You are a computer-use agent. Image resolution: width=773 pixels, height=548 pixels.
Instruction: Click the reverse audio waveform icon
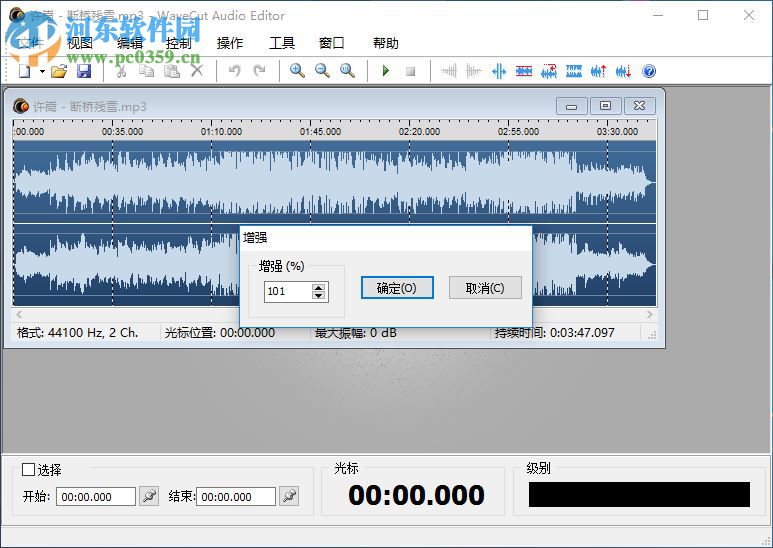(x=549, y=71)
